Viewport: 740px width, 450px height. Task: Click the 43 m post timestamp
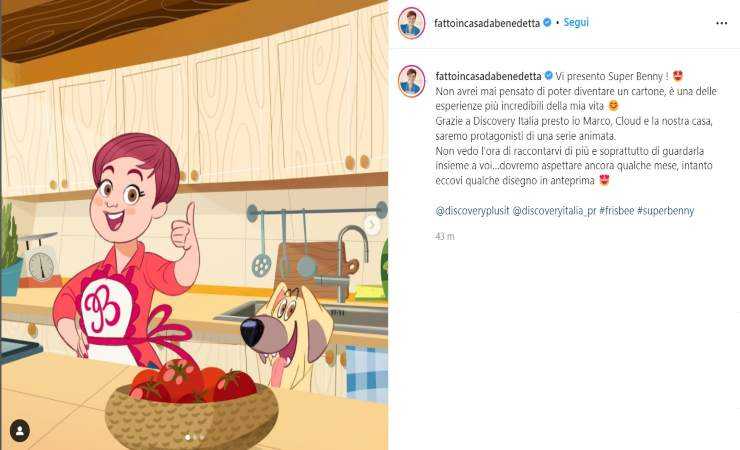(445, 236)
